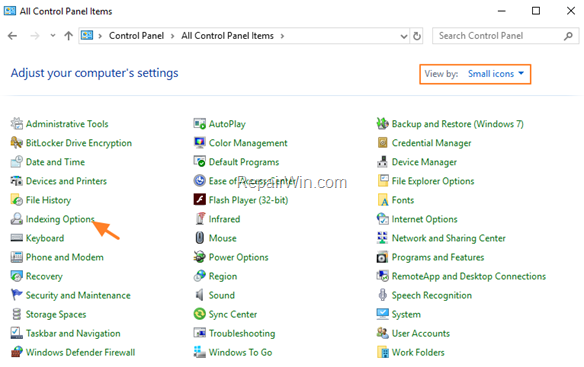Open Taskbar and Navigation link
This screenshot has height=367, width=584.
tap(73, 333)
